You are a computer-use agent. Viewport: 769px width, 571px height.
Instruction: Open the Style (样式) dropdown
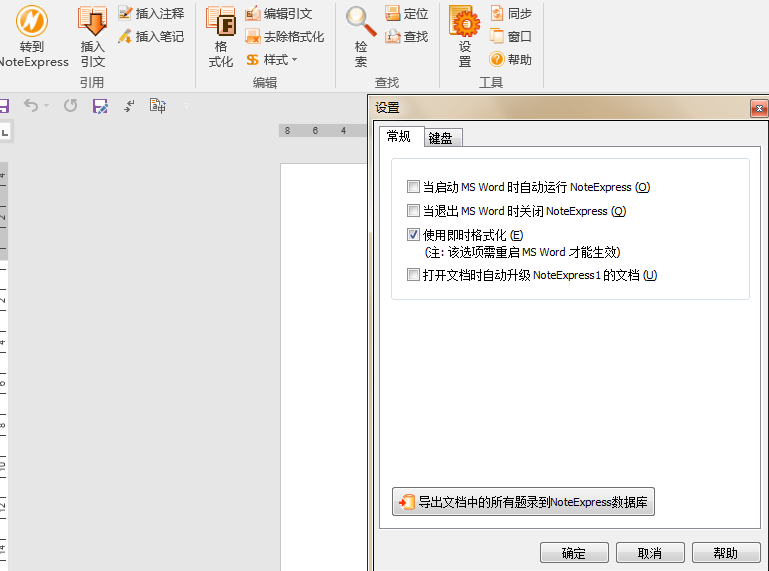point(272,60)
